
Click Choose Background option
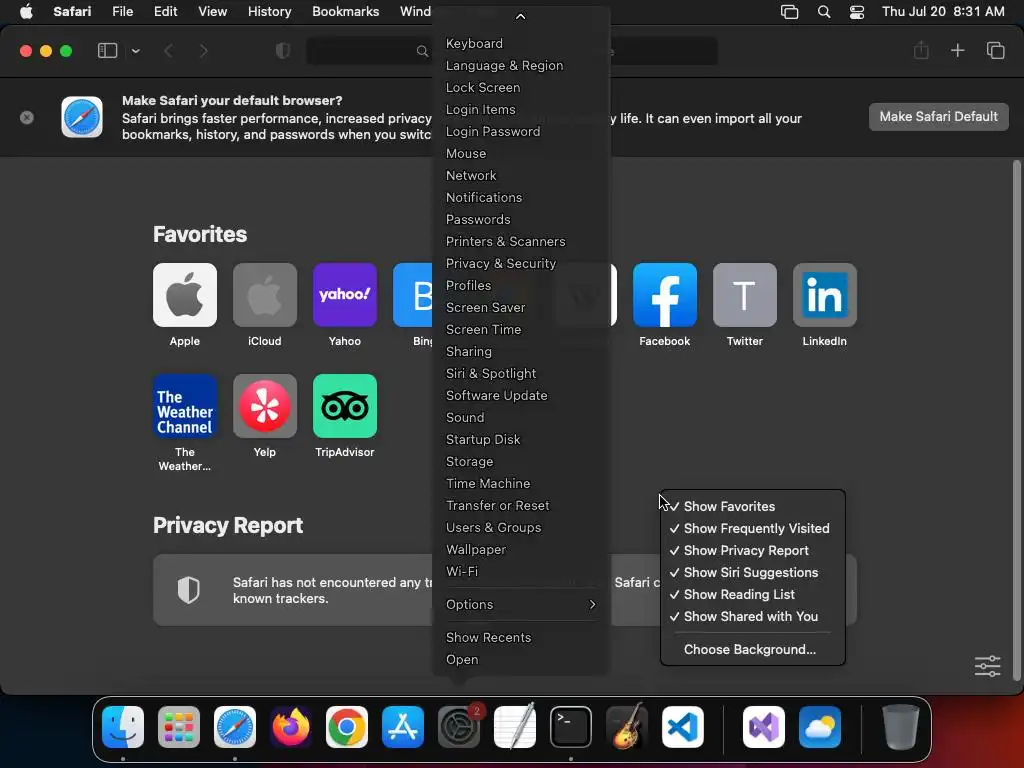click(753, 649)
